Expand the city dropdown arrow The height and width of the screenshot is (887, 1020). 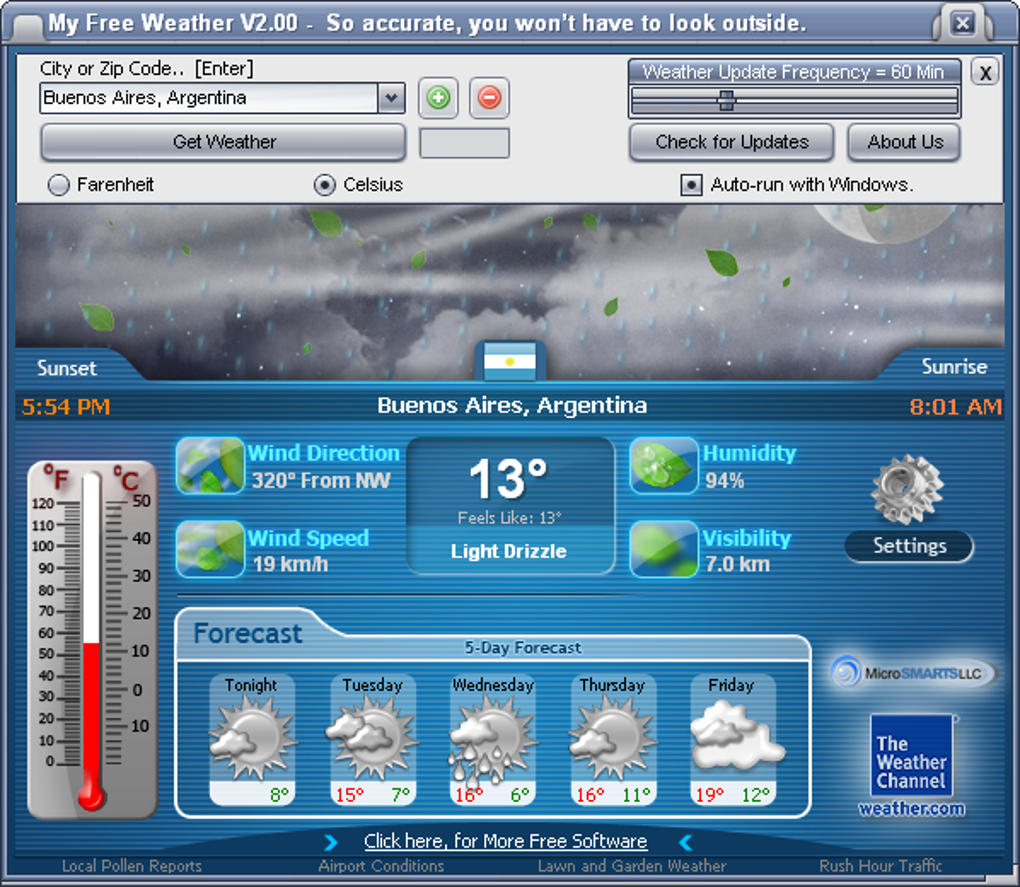pos(391,98)
